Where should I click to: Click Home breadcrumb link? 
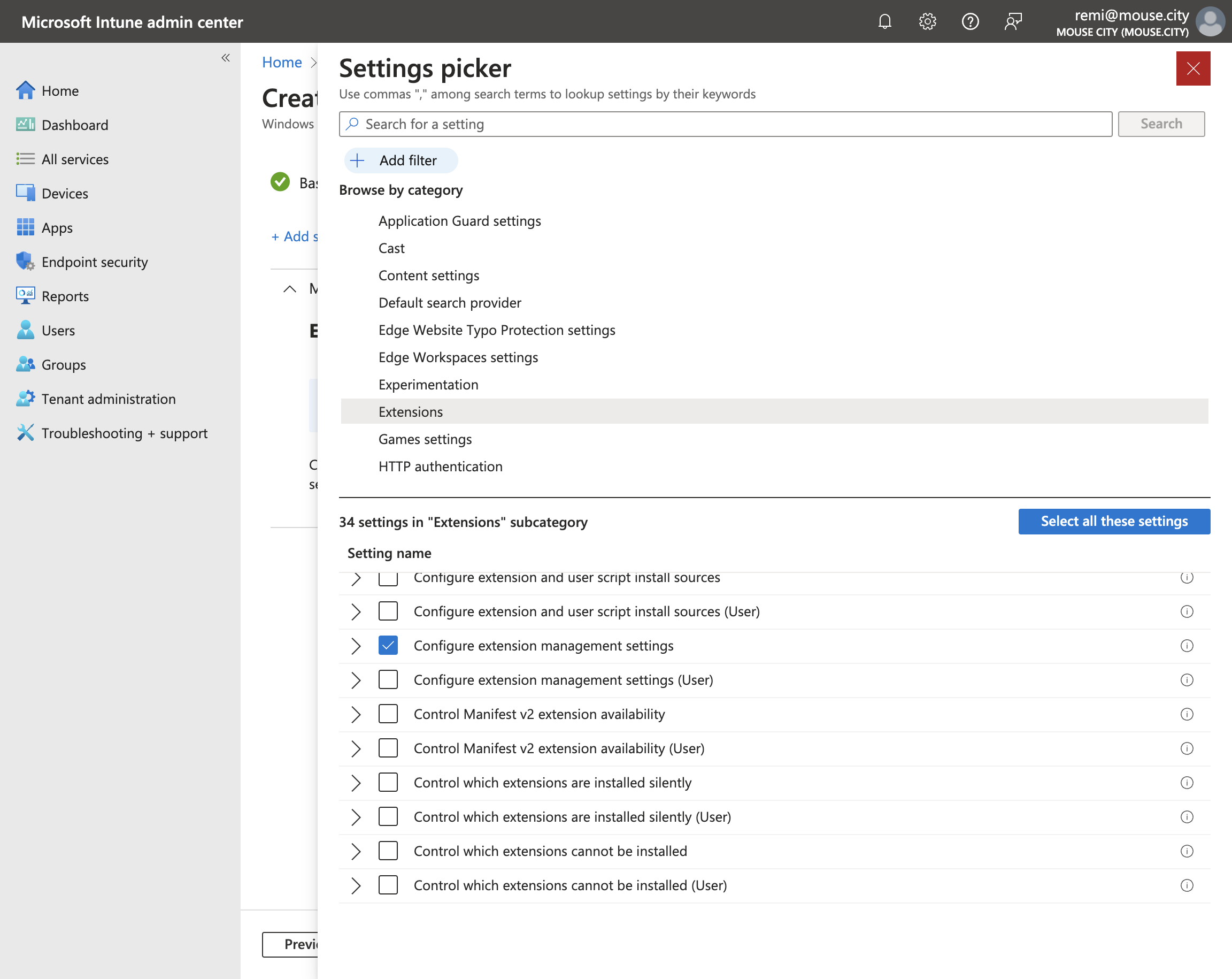(282, 63)
